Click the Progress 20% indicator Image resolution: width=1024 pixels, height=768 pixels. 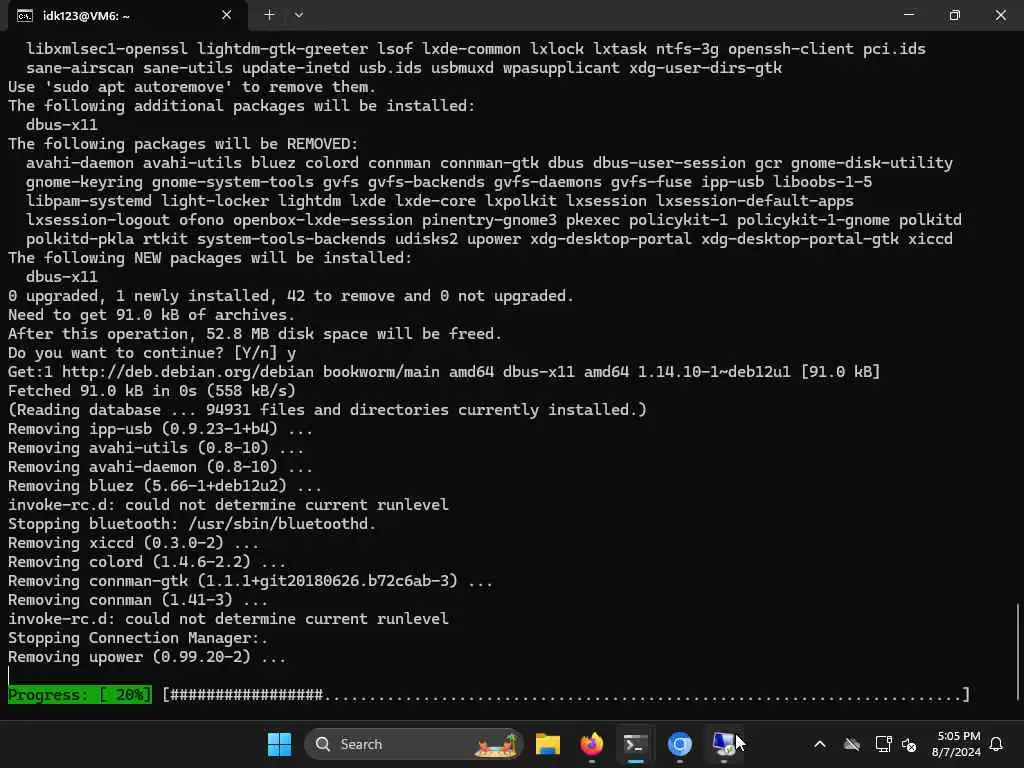click(80, 695)
